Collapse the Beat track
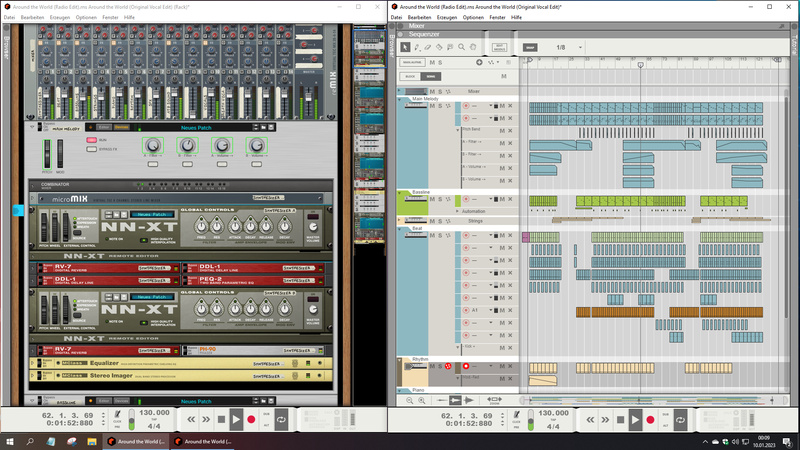Screen dimensions: 800x450 tap(399, 229)
